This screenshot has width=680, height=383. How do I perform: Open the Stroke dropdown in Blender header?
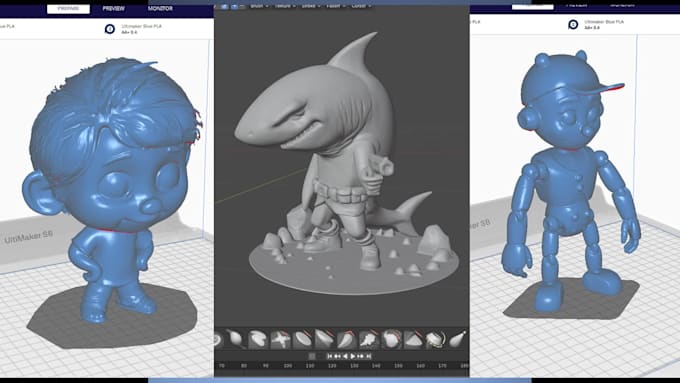[311, 6]
